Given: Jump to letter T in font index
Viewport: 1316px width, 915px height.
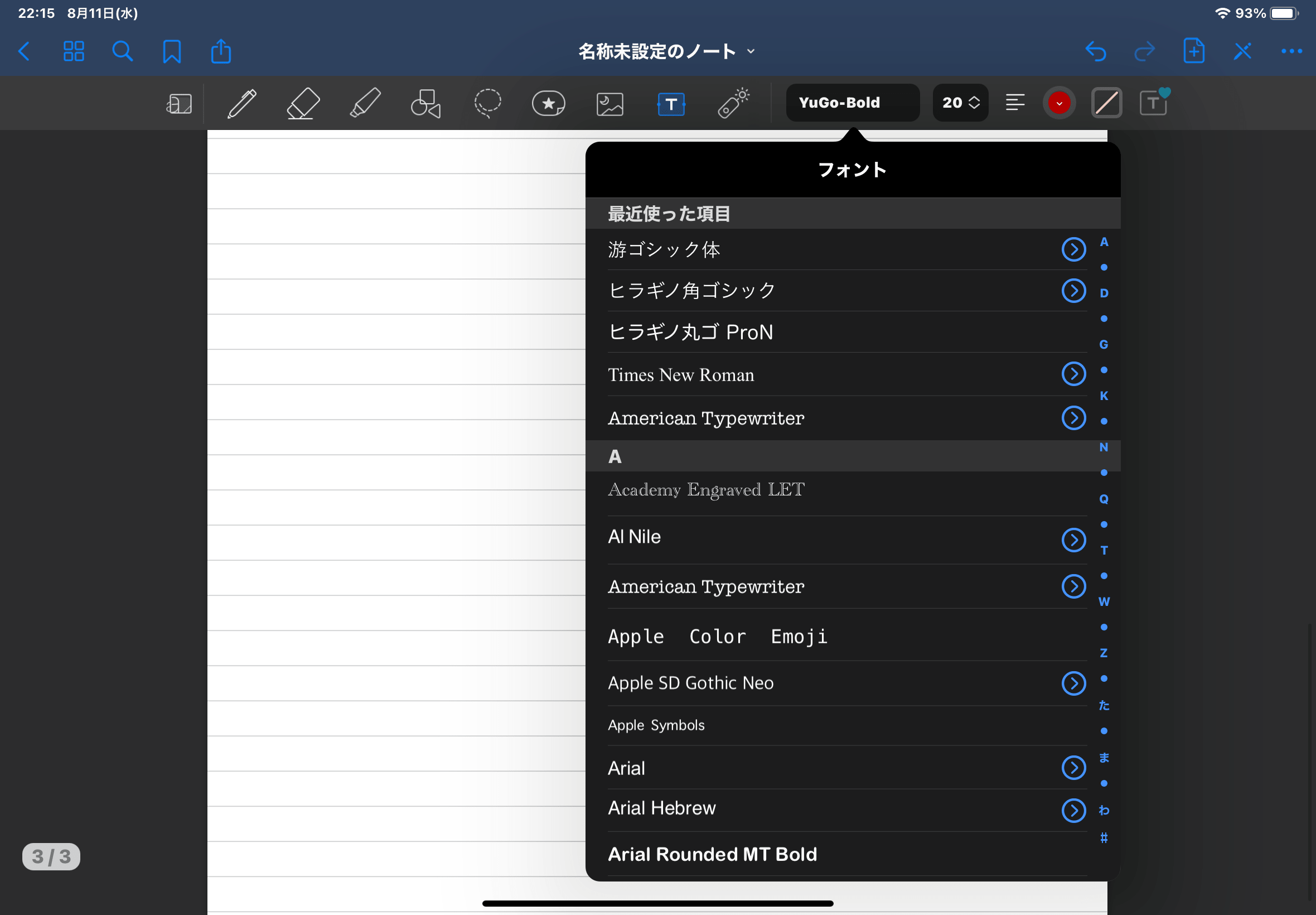Looking at the screenshot, I should coord(1104,550).
